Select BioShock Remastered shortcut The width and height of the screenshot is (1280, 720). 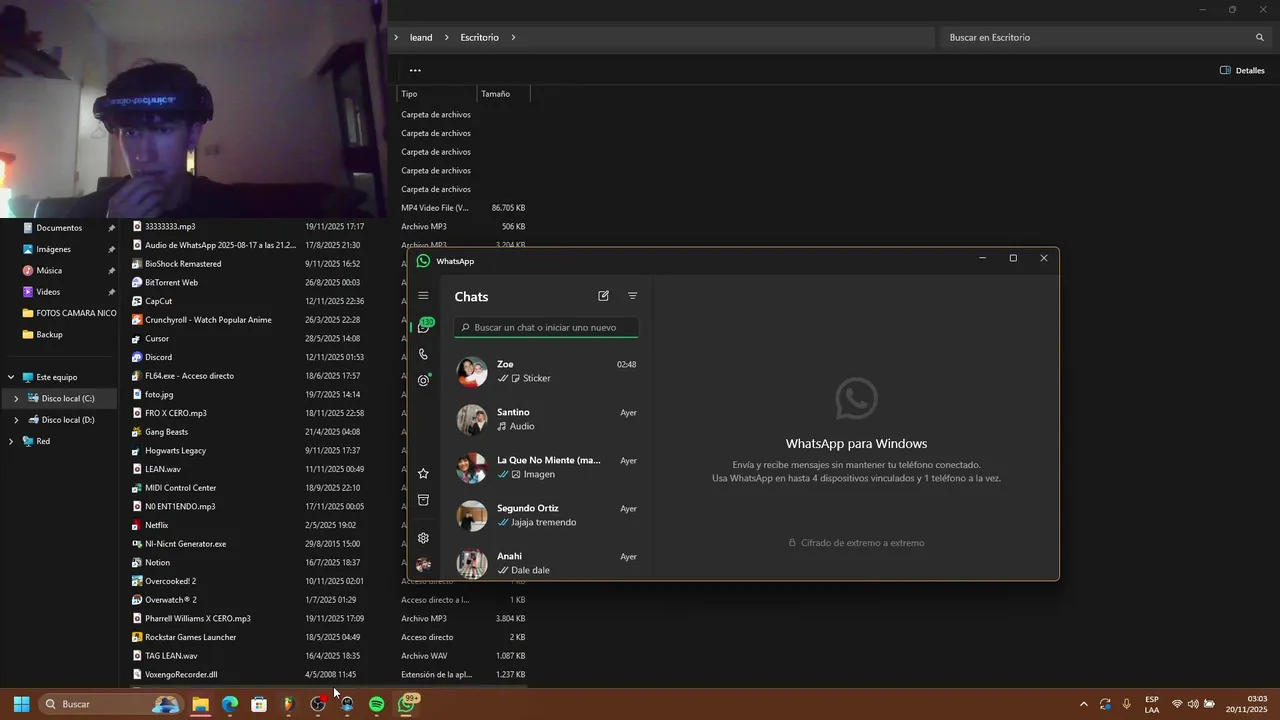(183, 264)
